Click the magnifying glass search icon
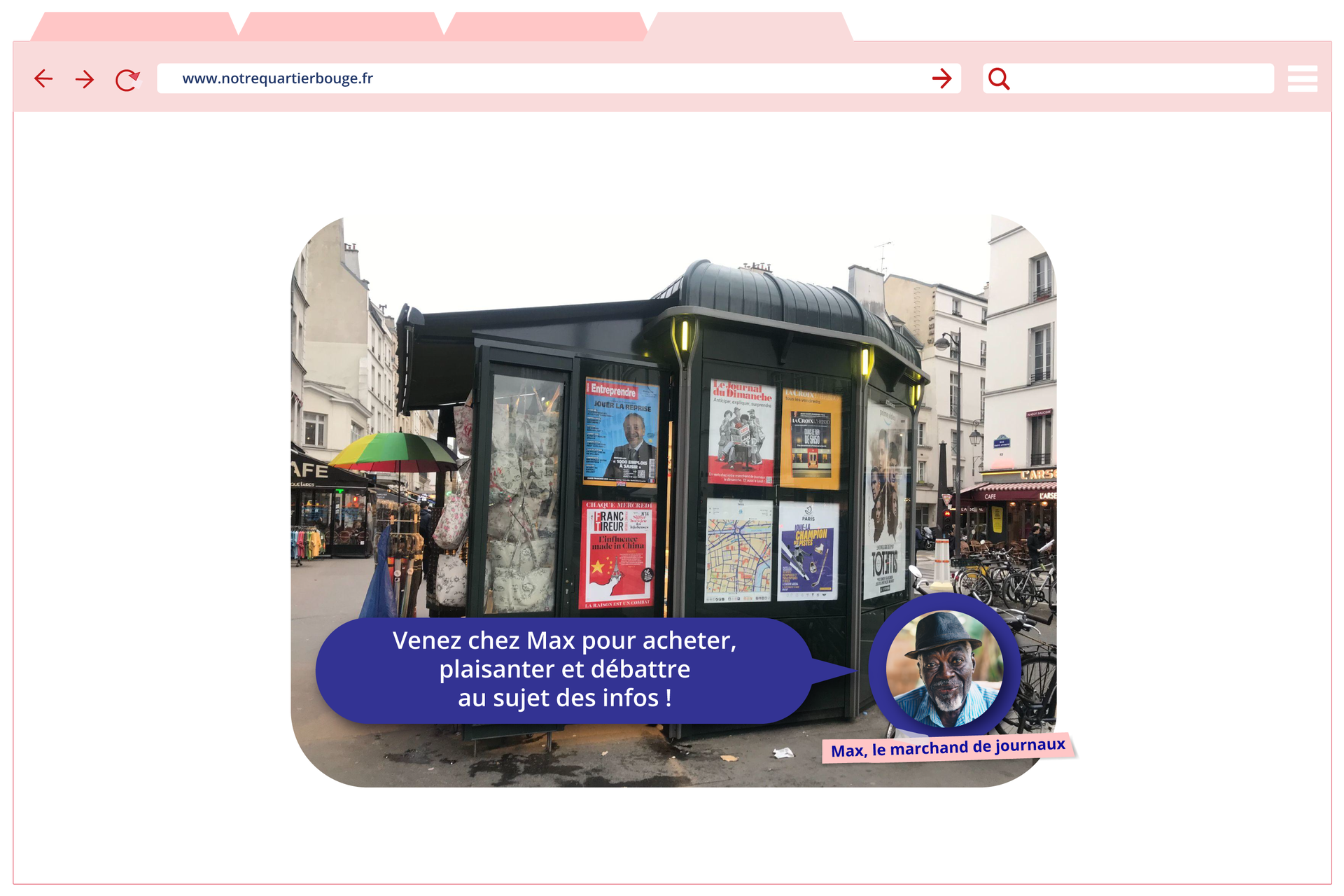The width and height of the screenshot is (1344, 896). click(x=999, y=79)
